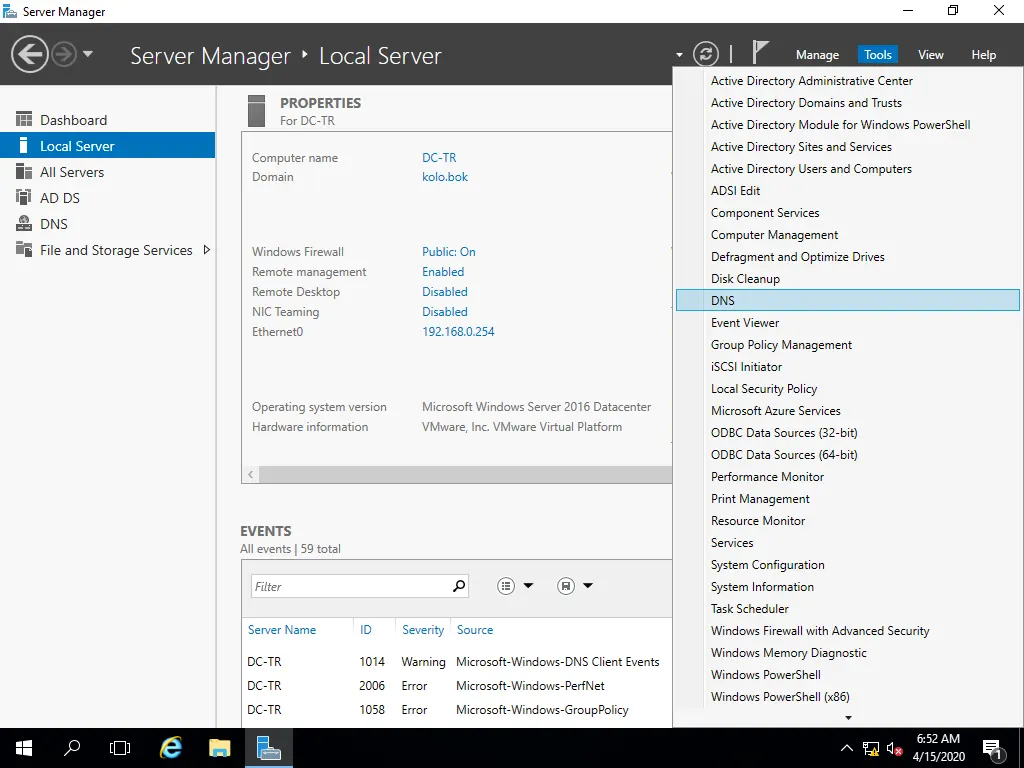Sort events by Severity column
1024x768 pixels.
pos(423,630)
